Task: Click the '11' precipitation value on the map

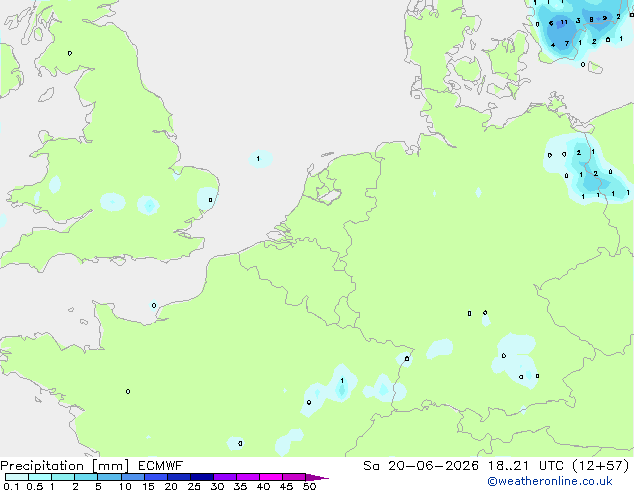Action: [564, 22]
